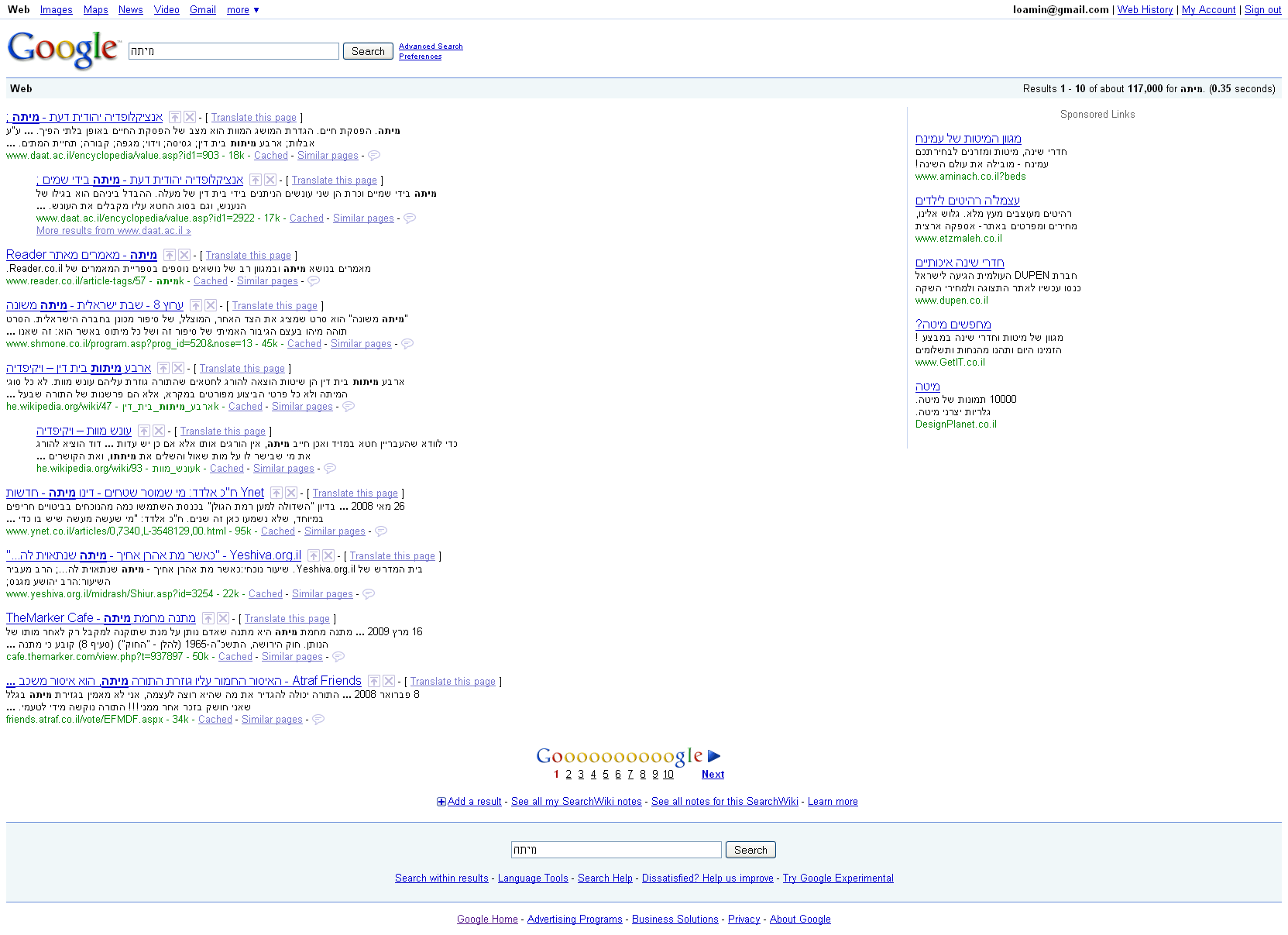The image size is (1288, 935).
Task: Open comment bubble for TheMarker Cafe result
Action: 338,657
